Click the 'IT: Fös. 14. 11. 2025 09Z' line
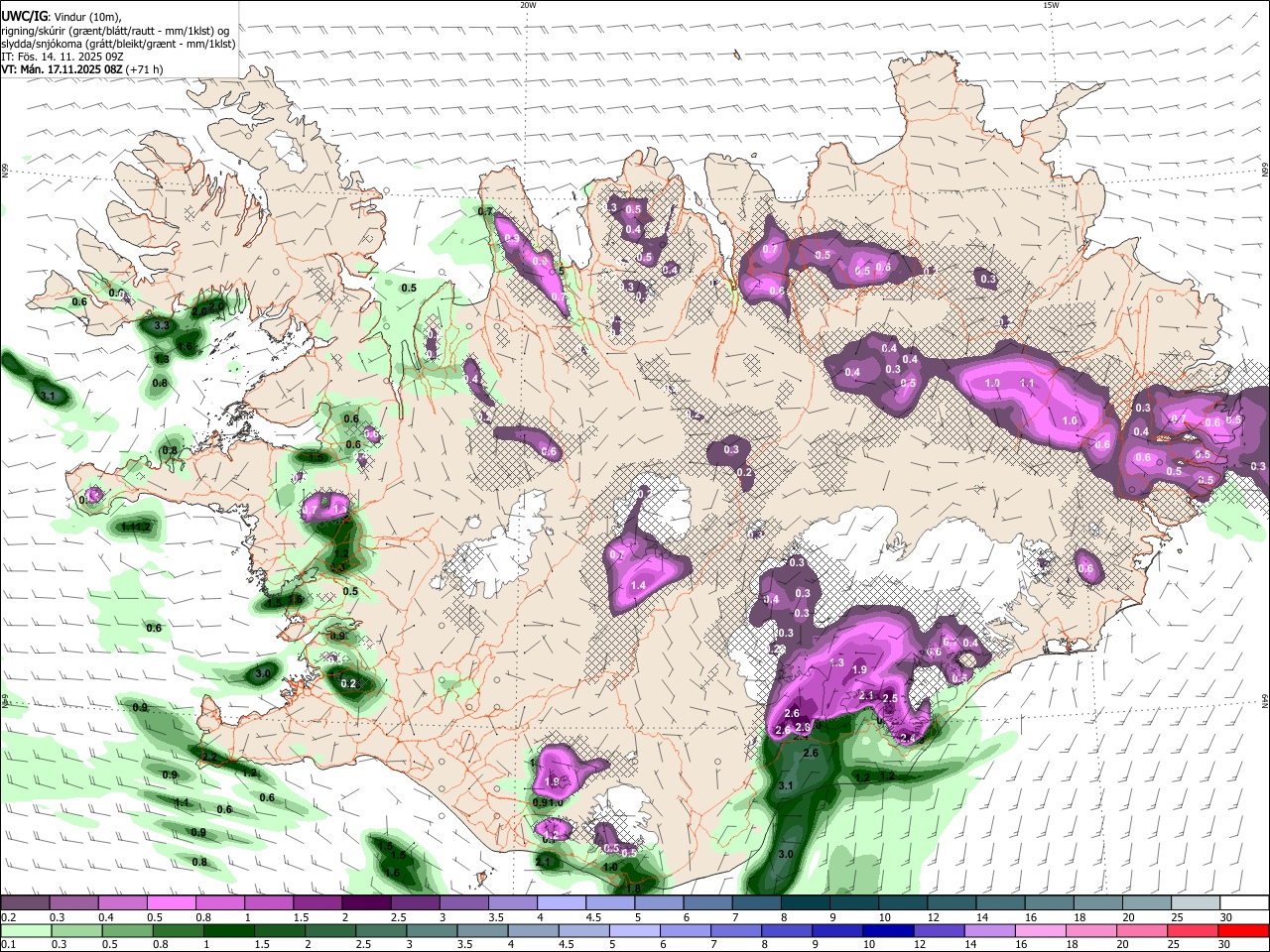 point(63,57)
